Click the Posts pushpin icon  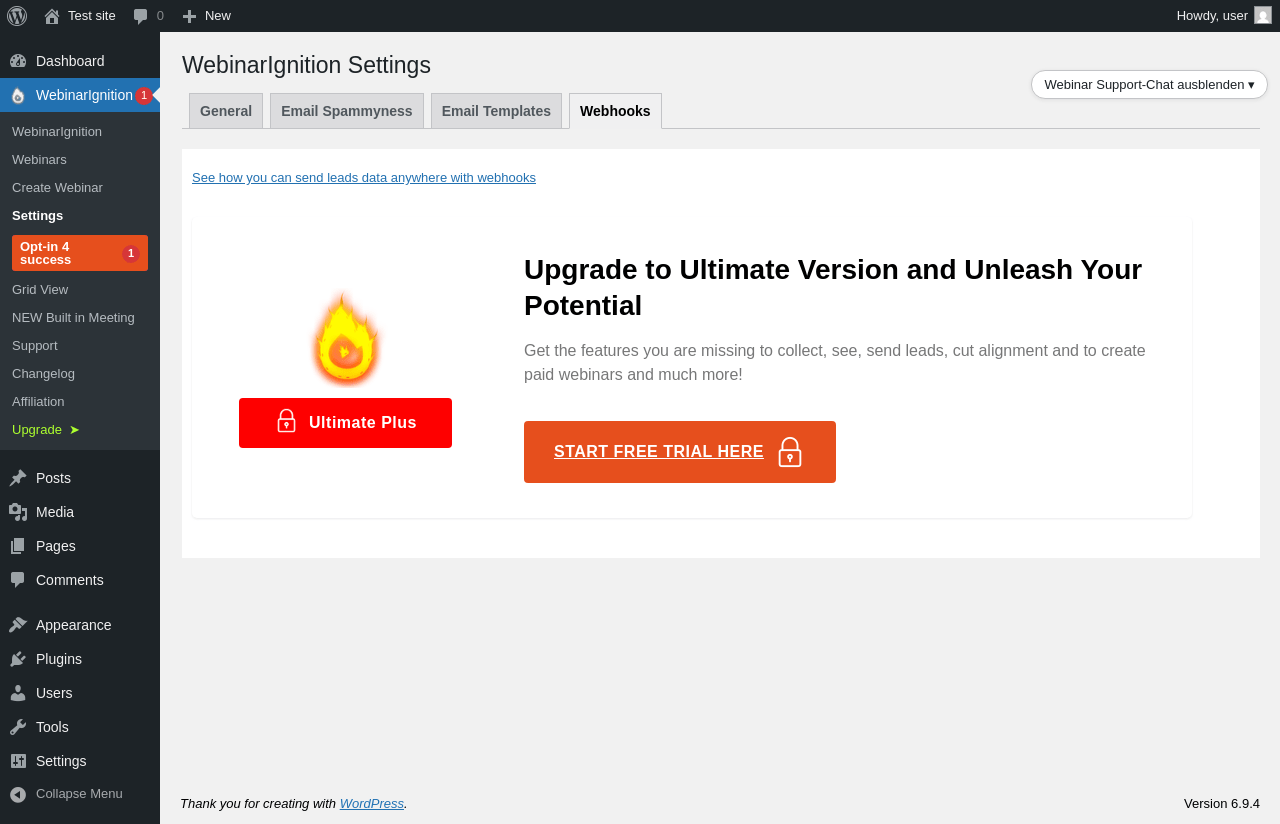18,478
